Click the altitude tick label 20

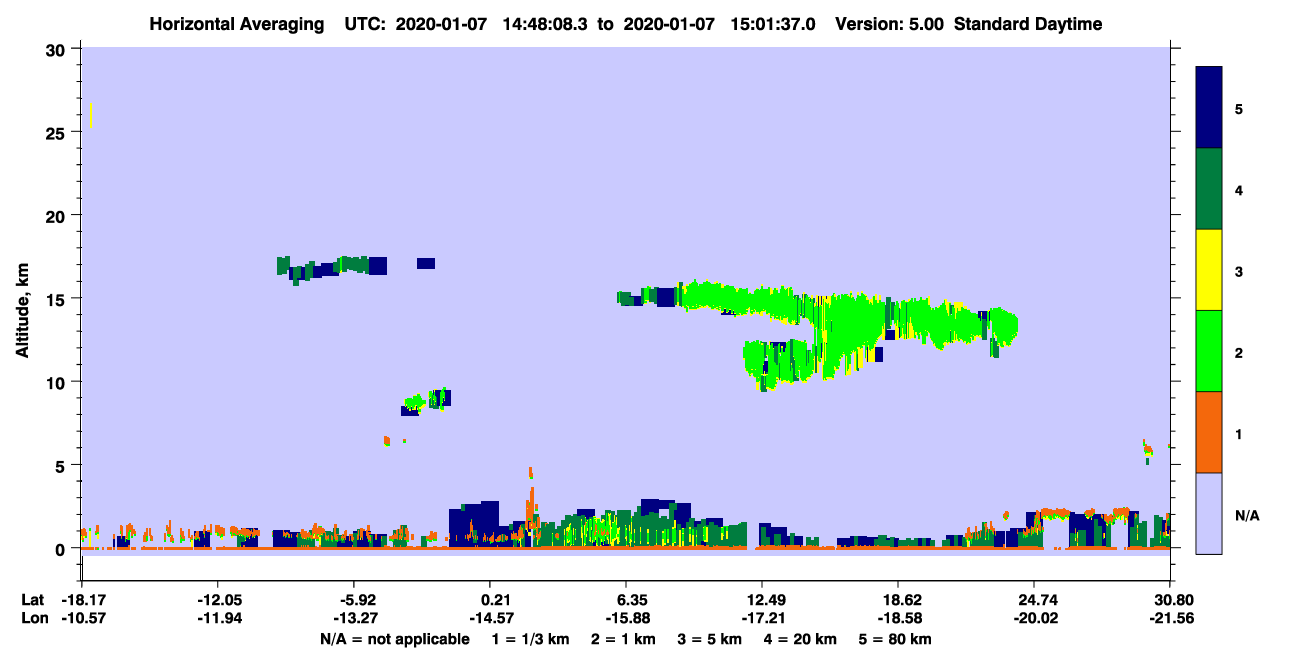(57, 215)
